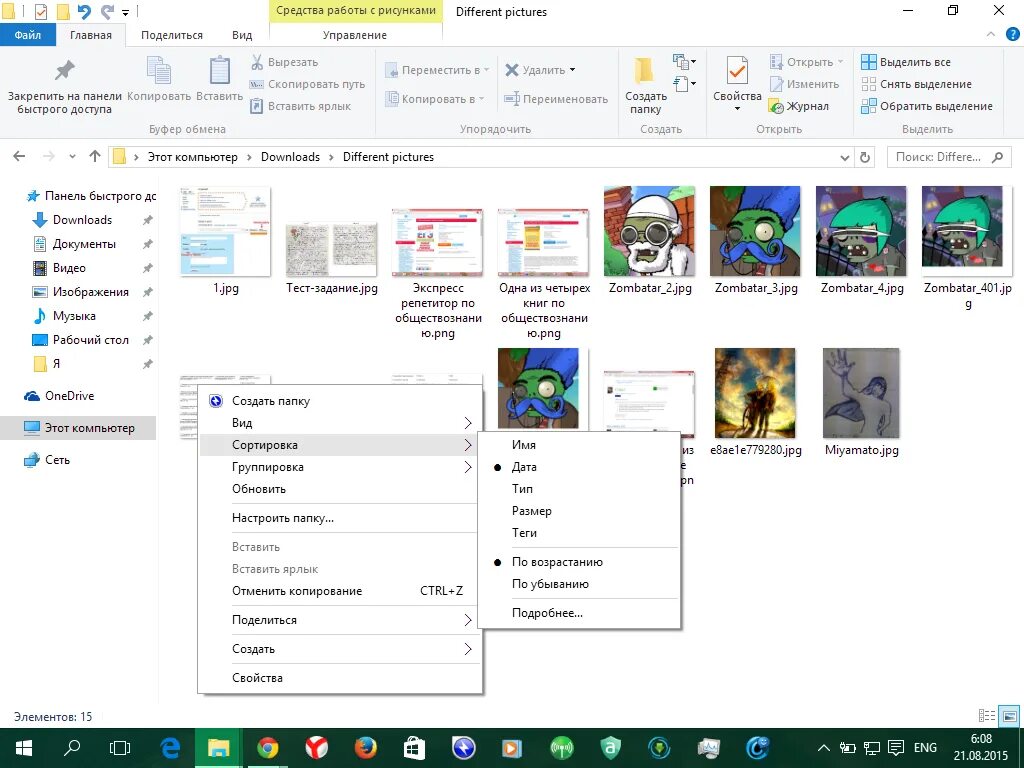Choose Отменить копирование menu entry
Viewport: 1024px width, 768px height.
click(340, 591)
